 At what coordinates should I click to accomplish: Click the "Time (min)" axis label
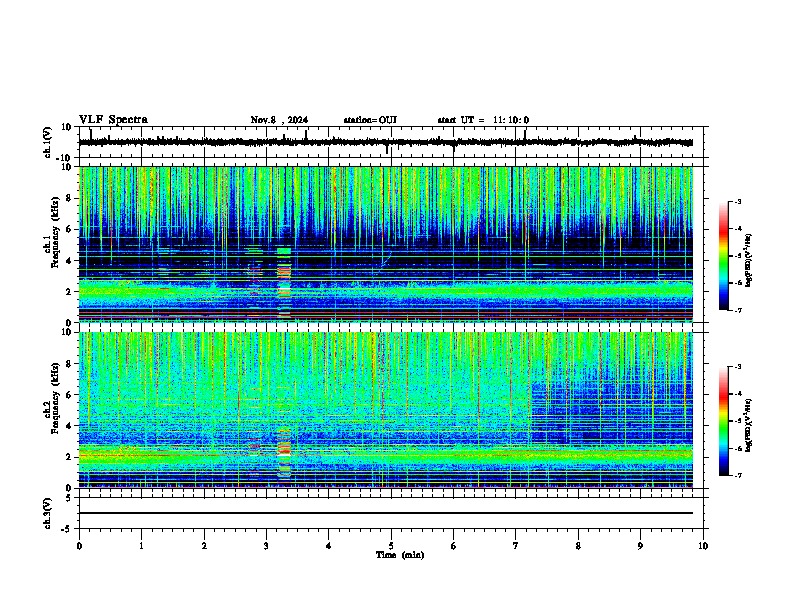tap(400, 555)
